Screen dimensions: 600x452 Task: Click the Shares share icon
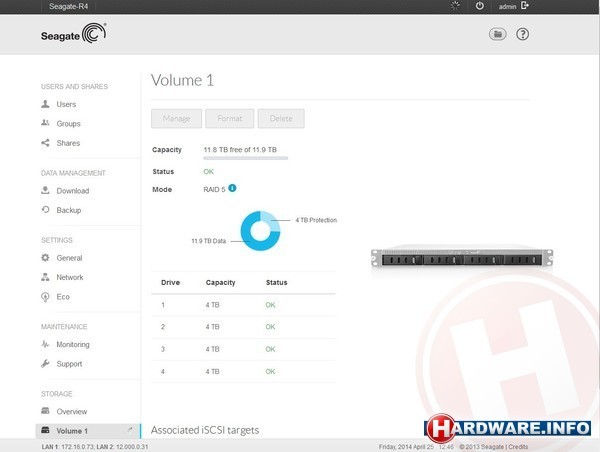click(x=45, y=143)
